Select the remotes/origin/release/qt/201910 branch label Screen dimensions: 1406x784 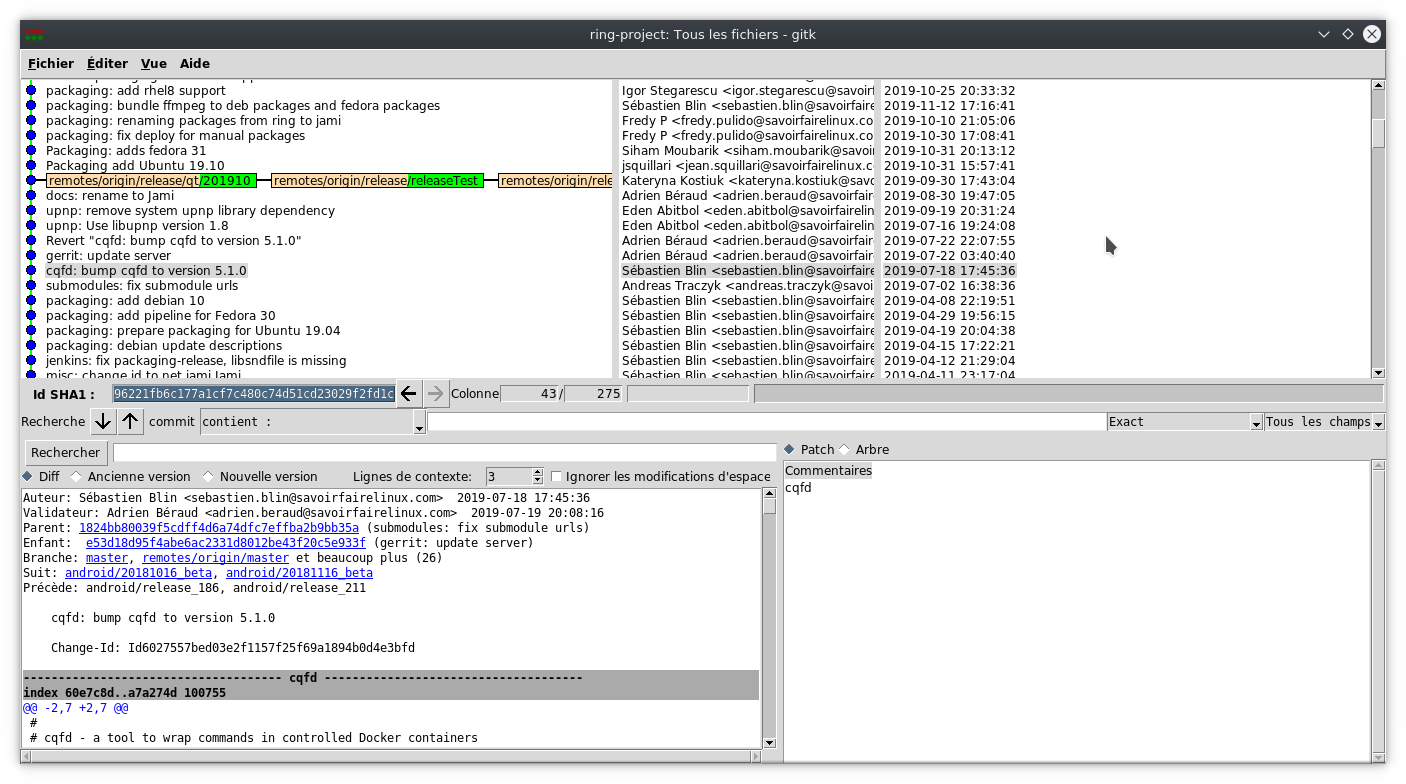(x=151, y=181)
